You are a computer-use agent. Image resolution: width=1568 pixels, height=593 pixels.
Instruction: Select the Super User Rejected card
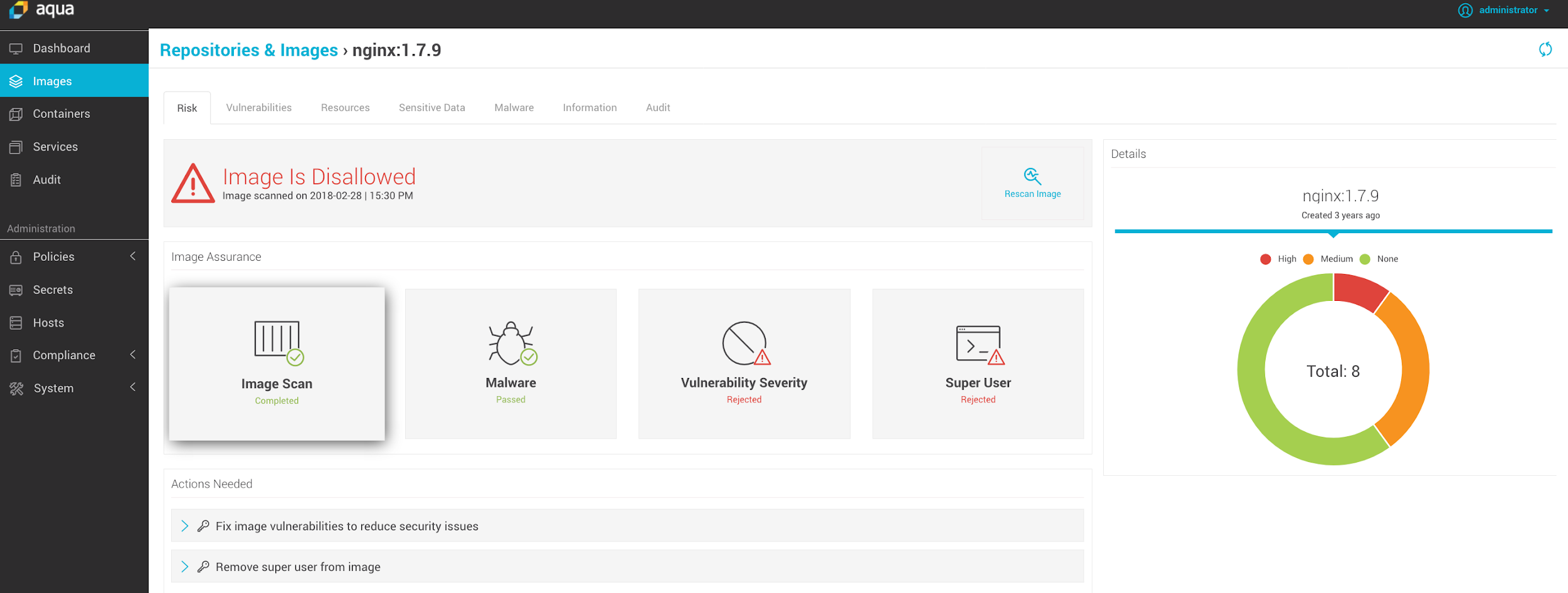click(978, 364)
